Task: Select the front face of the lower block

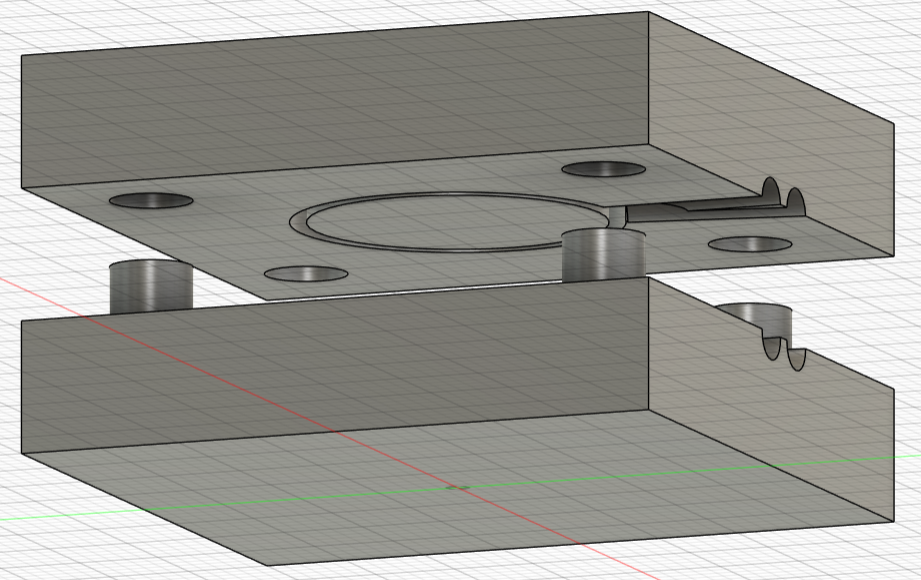Action: (x=335, y=364)
